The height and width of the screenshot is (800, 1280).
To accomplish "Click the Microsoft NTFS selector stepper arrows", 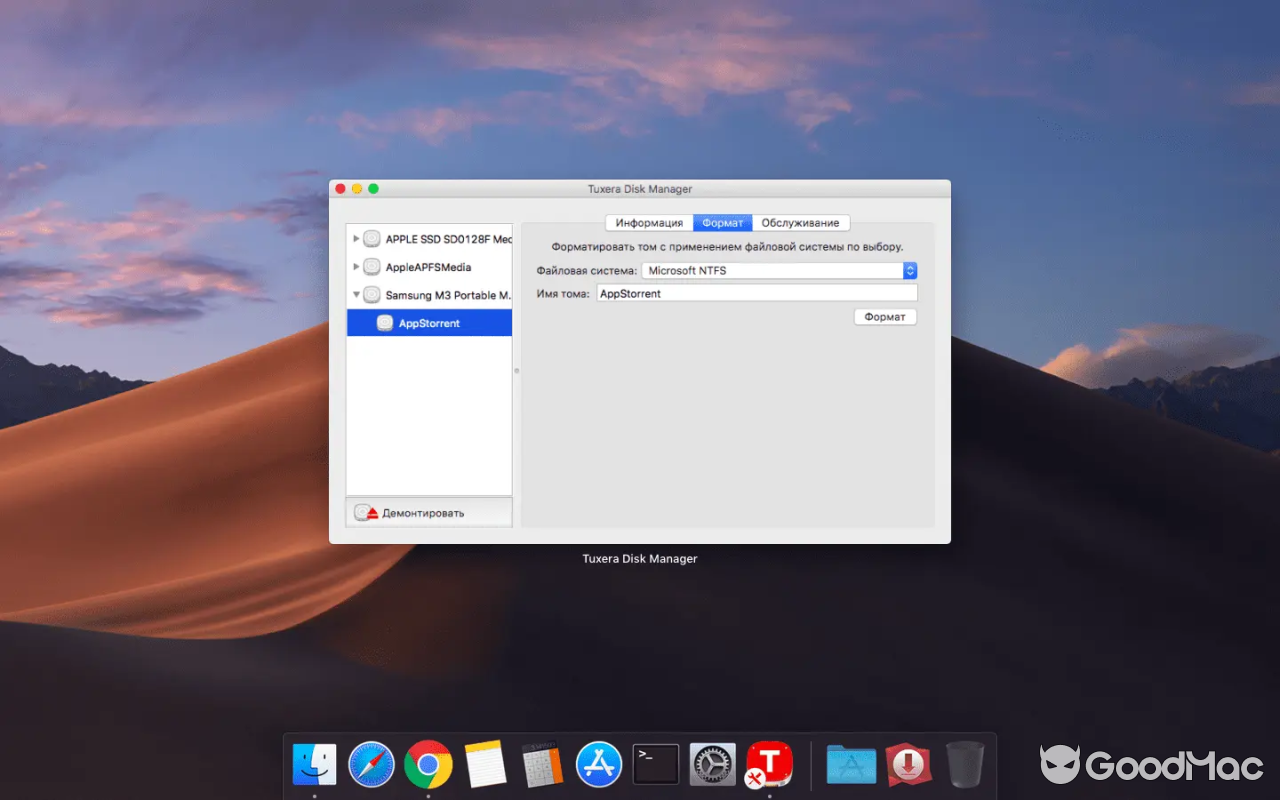I will click(910, 270).
